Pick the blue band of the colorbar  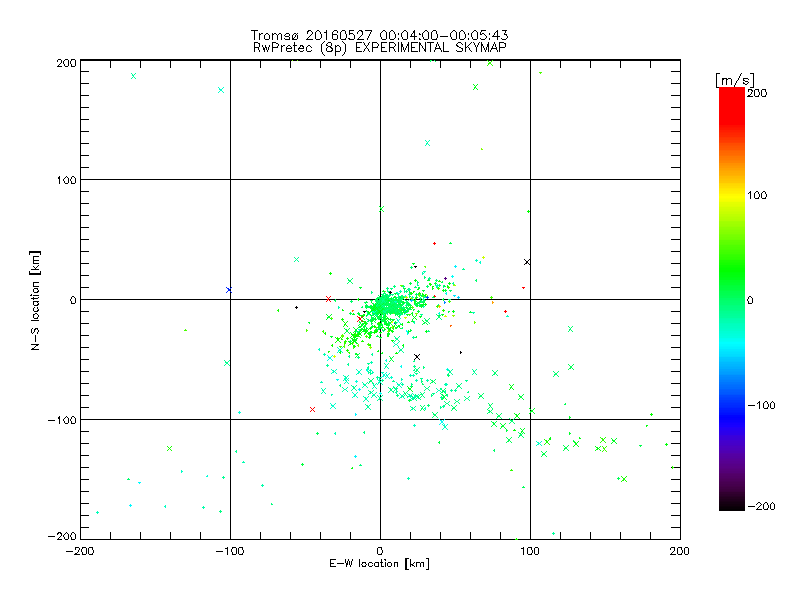coord(732,406)
